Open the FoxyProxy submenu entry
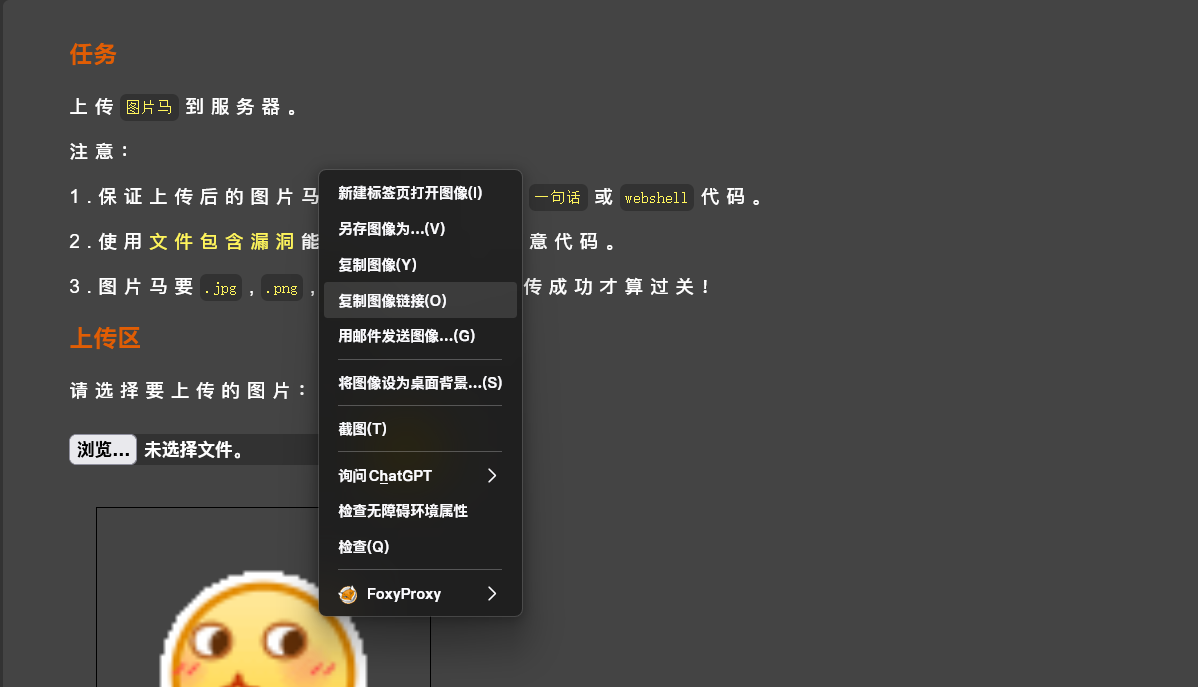The height and width of the screenshot is (687, 1198). tap(420, 594)
